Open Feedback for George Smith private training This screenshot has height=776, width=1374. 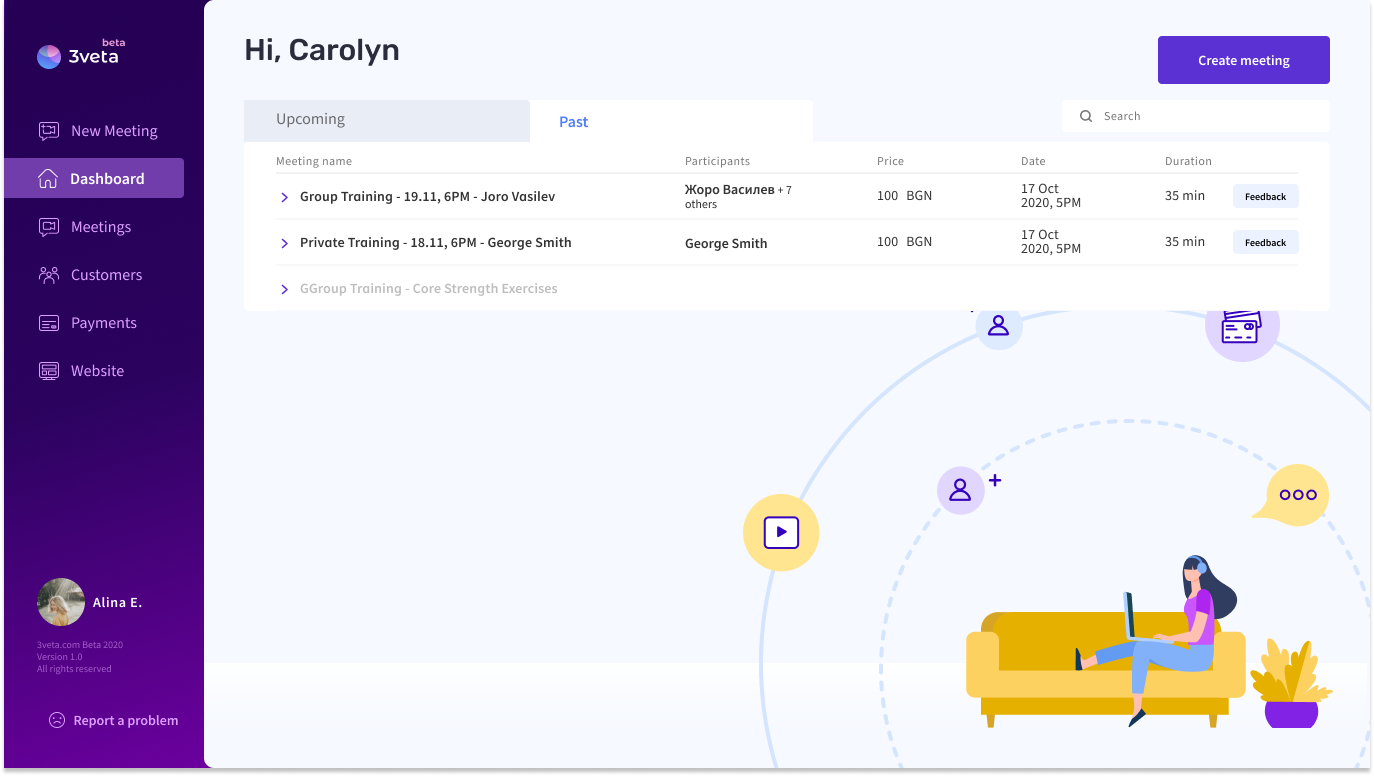1265,243
